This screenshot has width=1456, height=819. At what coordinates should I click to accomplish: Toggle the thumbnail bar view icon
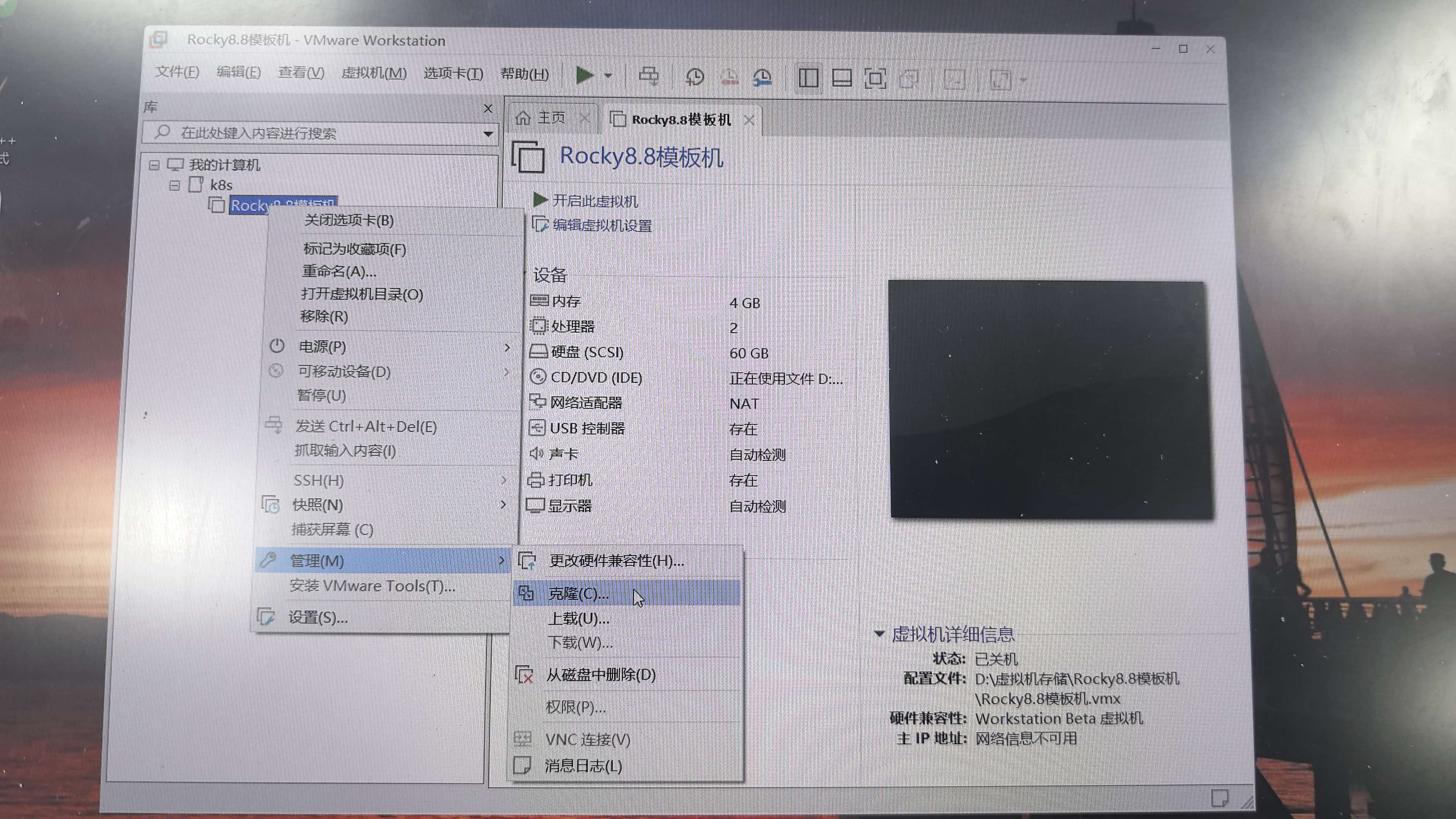click(842, 78)
